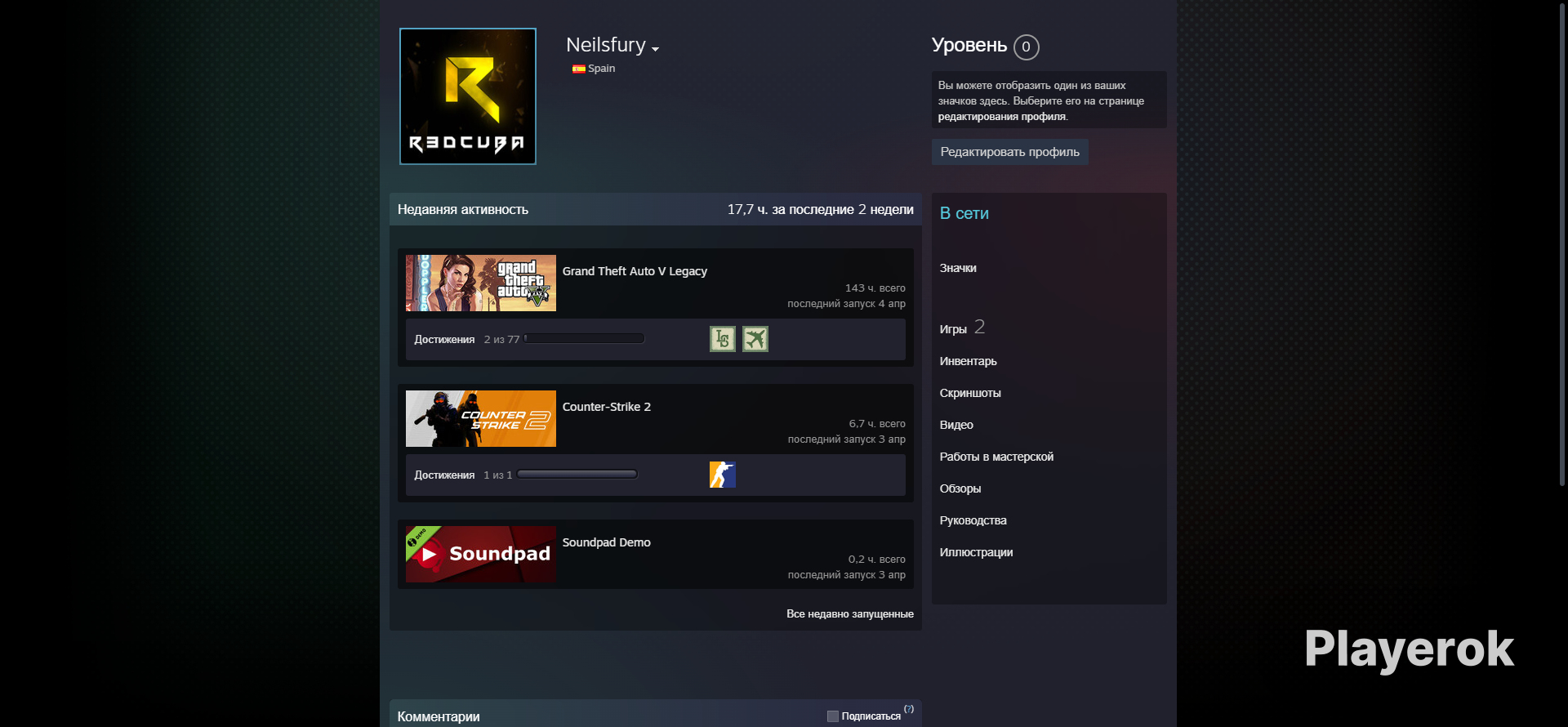Click the Counter-Strike 2 game banner
This screenshot has height=727, width=1568.
481,418
